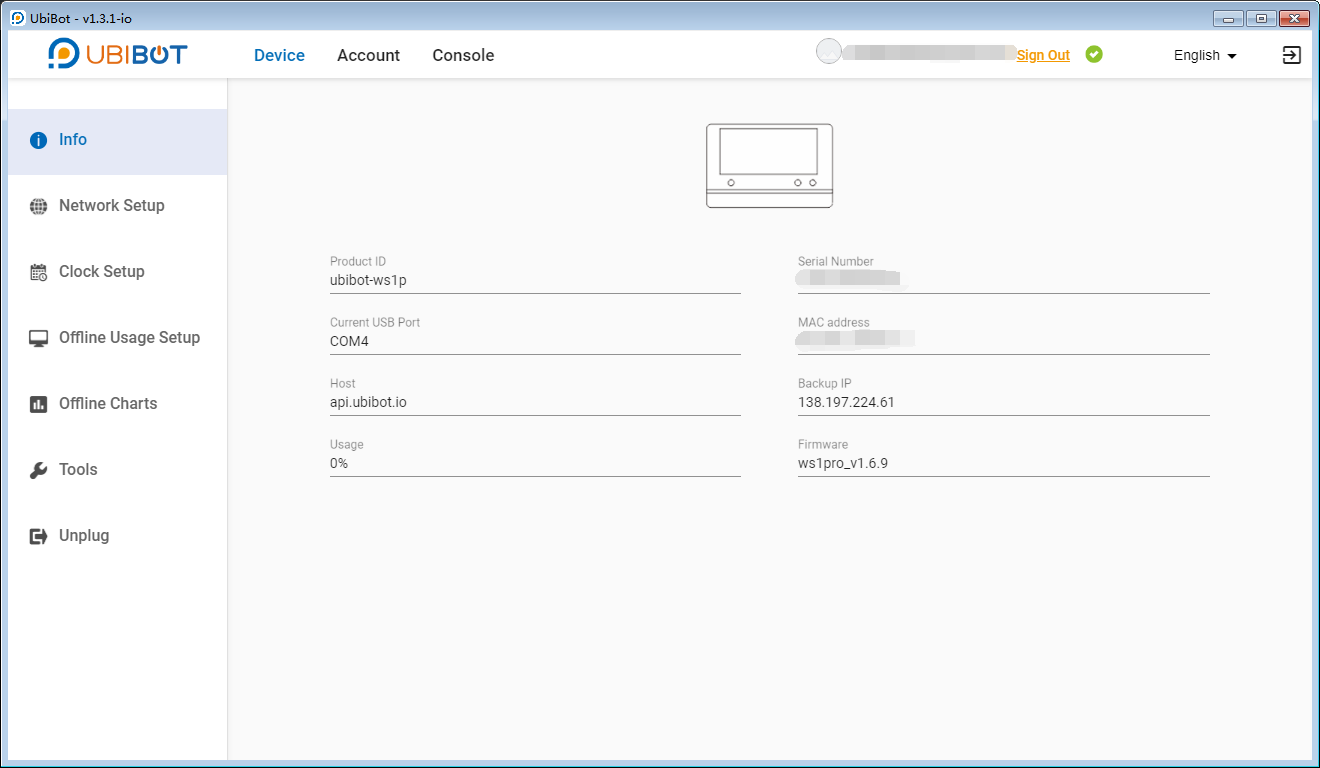Click the Sign Out link

click(x=1043, y=56)
